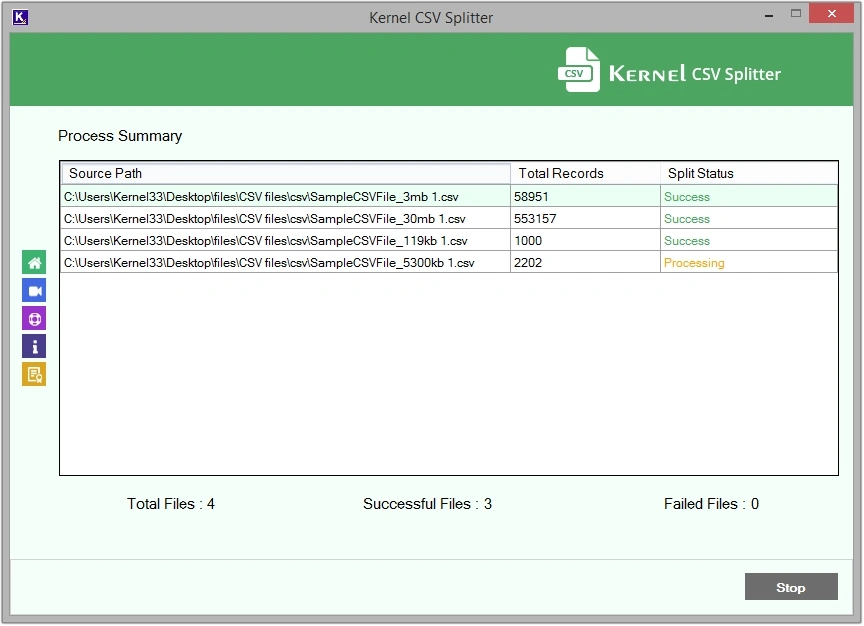Viewport: 864px width, 626px height.
Task: Click the Processing status cell
Action: pyautogui.click(x=694, y=263)
